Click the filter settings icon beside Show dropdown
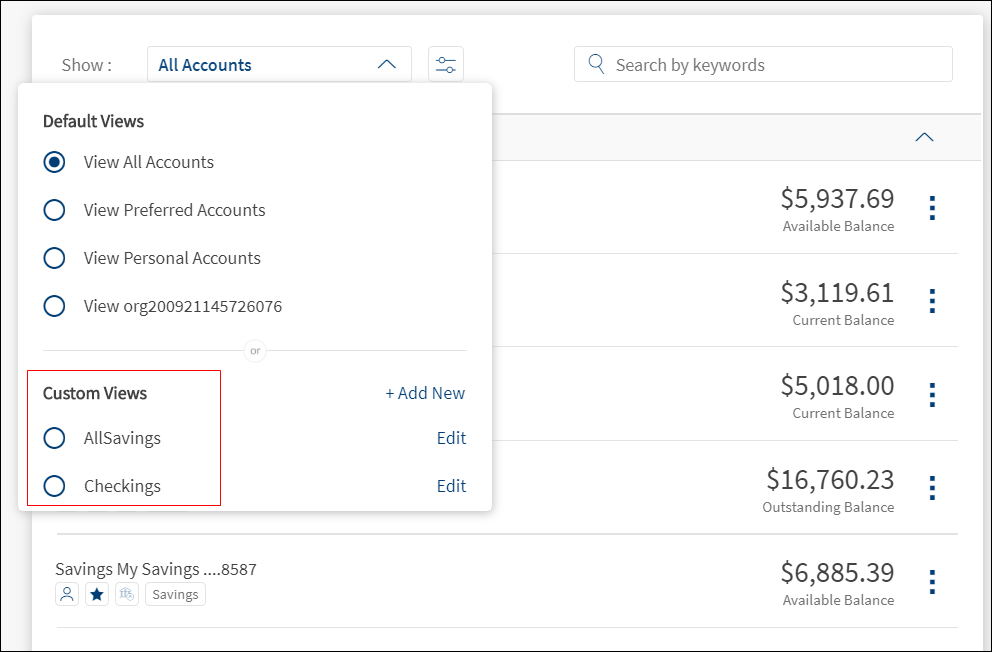 445,65
